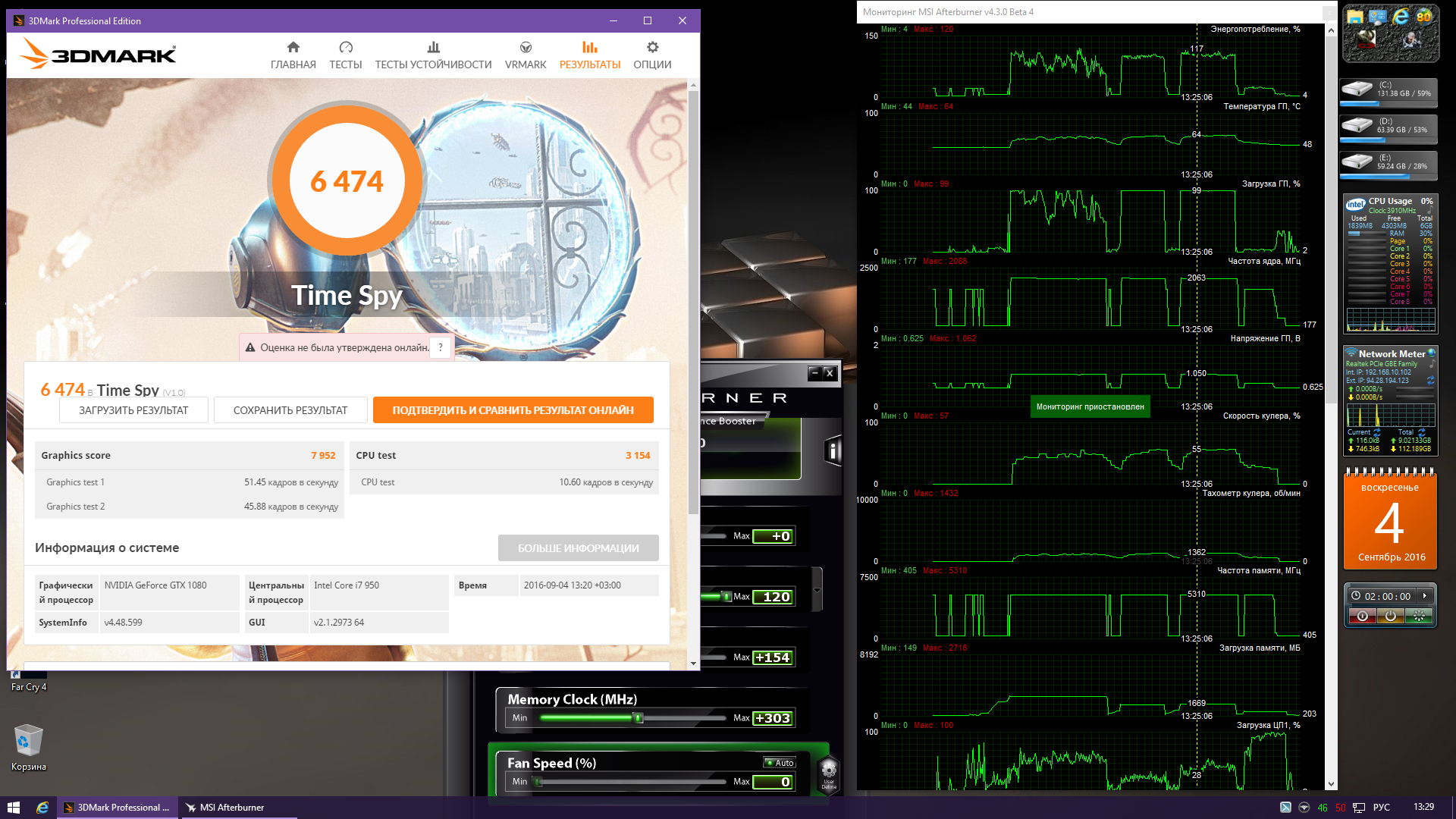1456x819 pixels.
Task: Expand the power limit dropdown arrow
Action: click(817, 591)
